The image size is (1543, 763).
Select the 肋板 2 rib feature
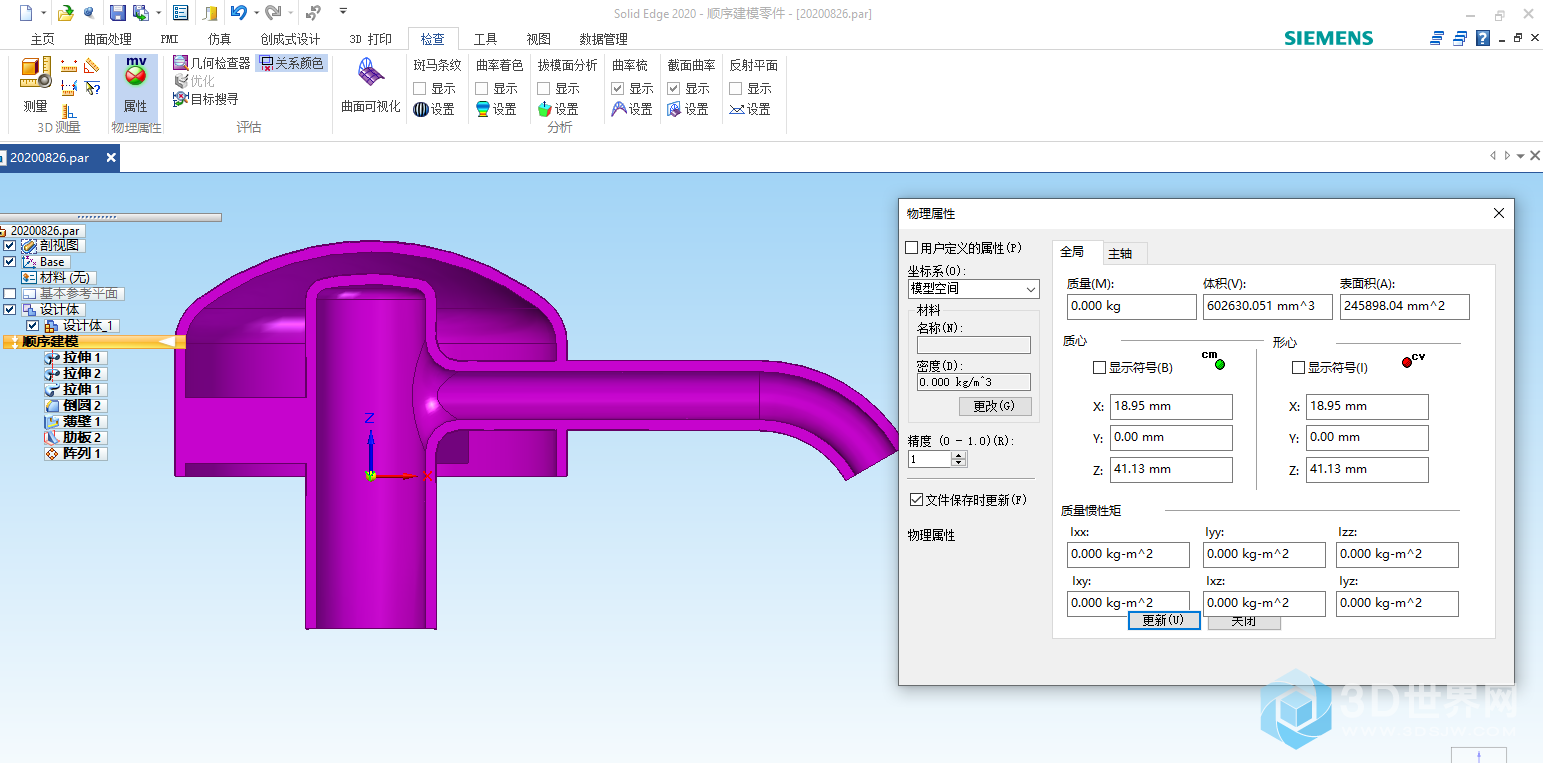tap(76, 438)
